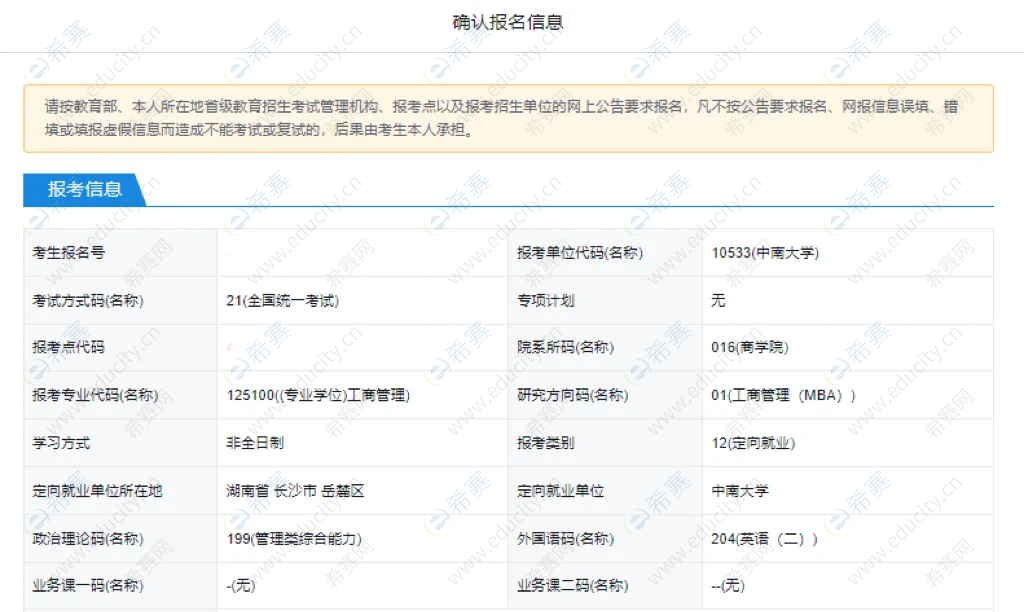
Task: Click the 报考信息 section tab header
Action: pyautogui.click(x=84, y=190)
